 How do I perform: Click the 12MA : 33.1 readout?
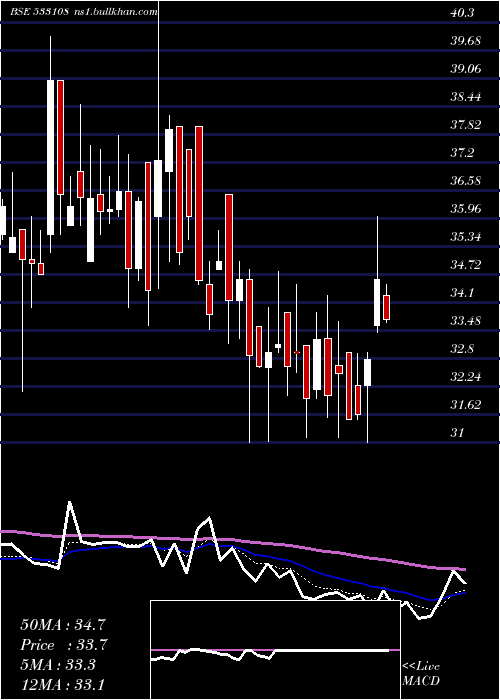pyautogui.click(x=62, y=684)
